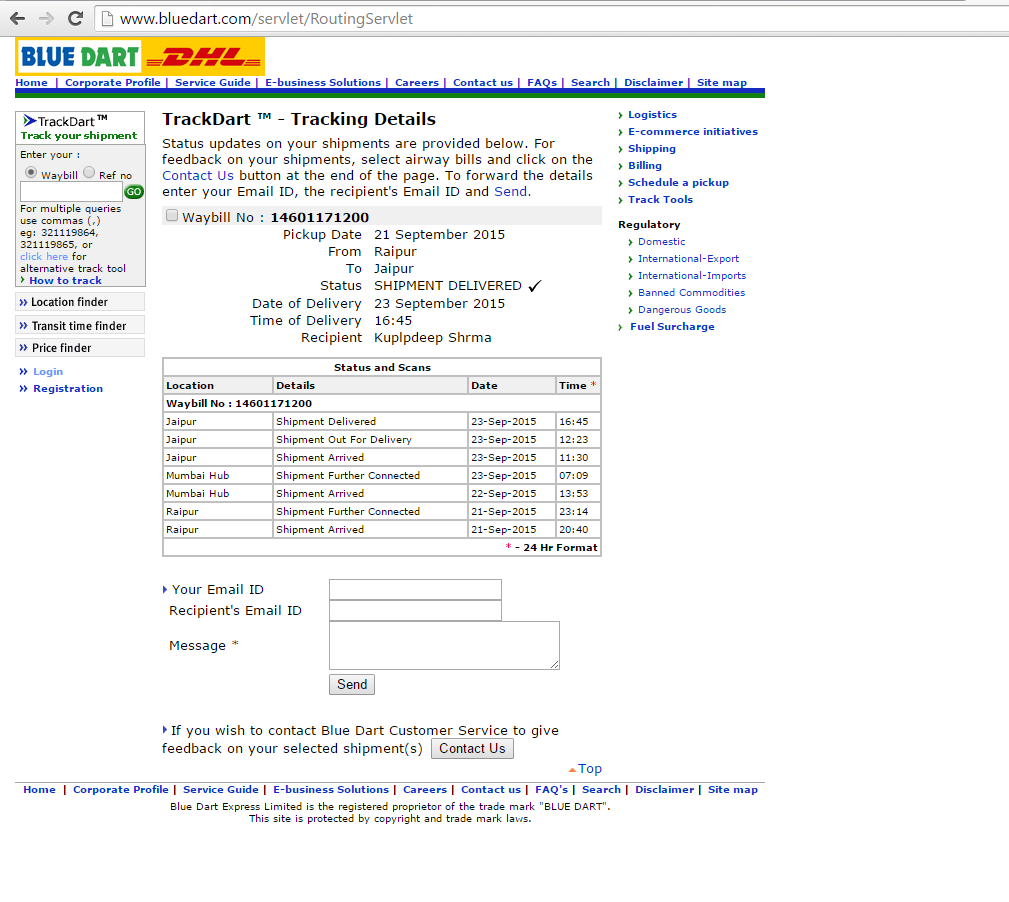Open Search in top navigation
The width and height of the screenshot is (1009, 902).
point(591,82)
